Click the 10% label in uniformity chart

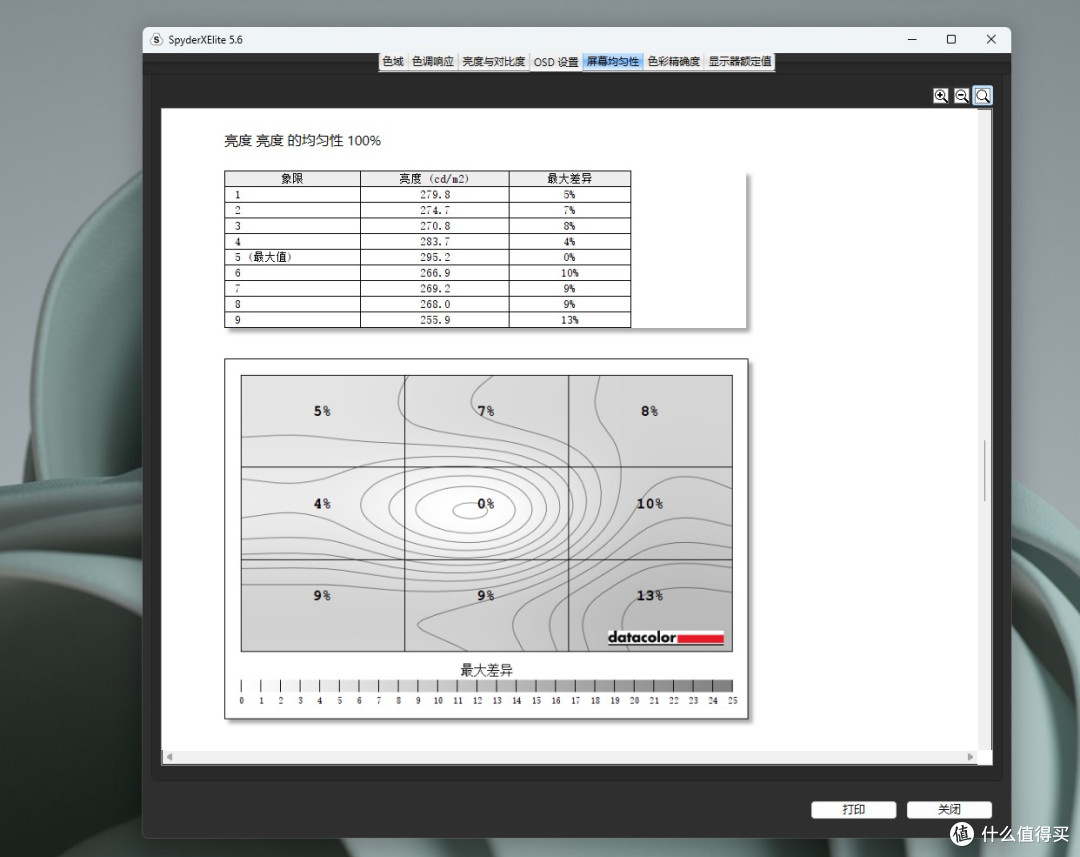[x=650, y=504]
